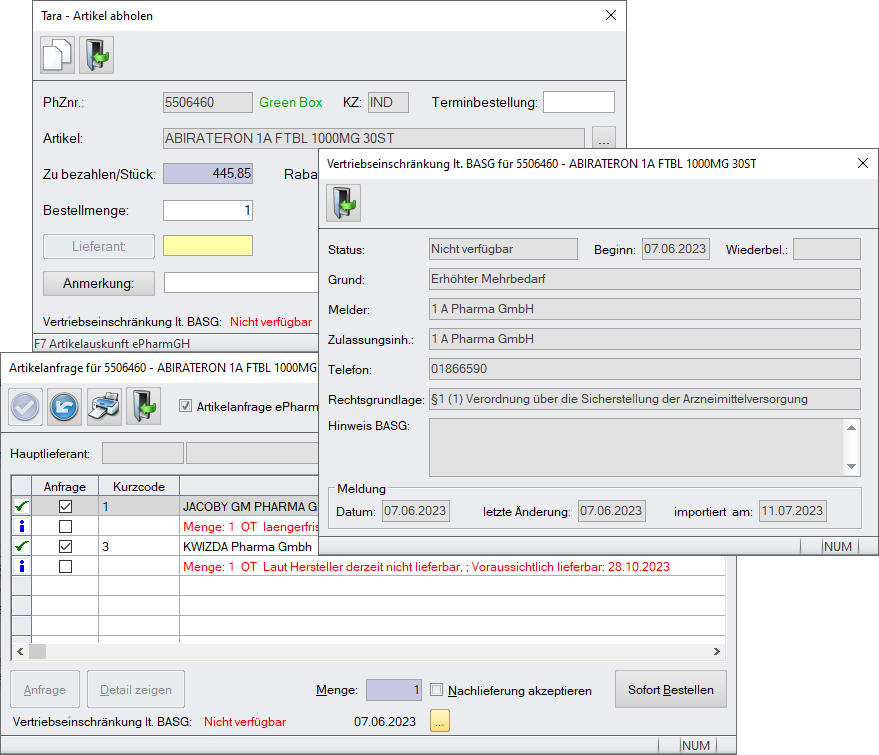Click the Anfrage column header

pos(65,486)
